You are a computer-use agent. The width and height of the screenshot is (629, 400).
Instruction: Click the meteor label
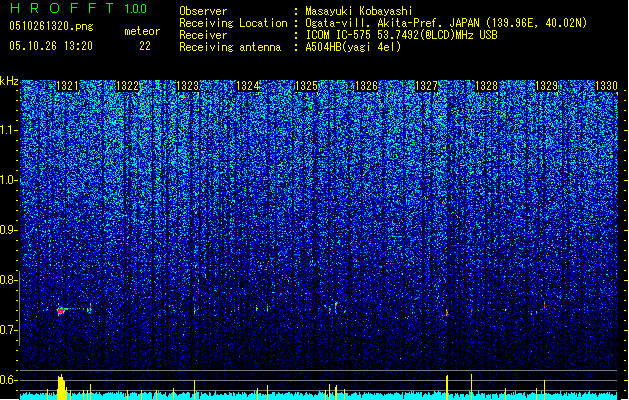tap(142, 31)
